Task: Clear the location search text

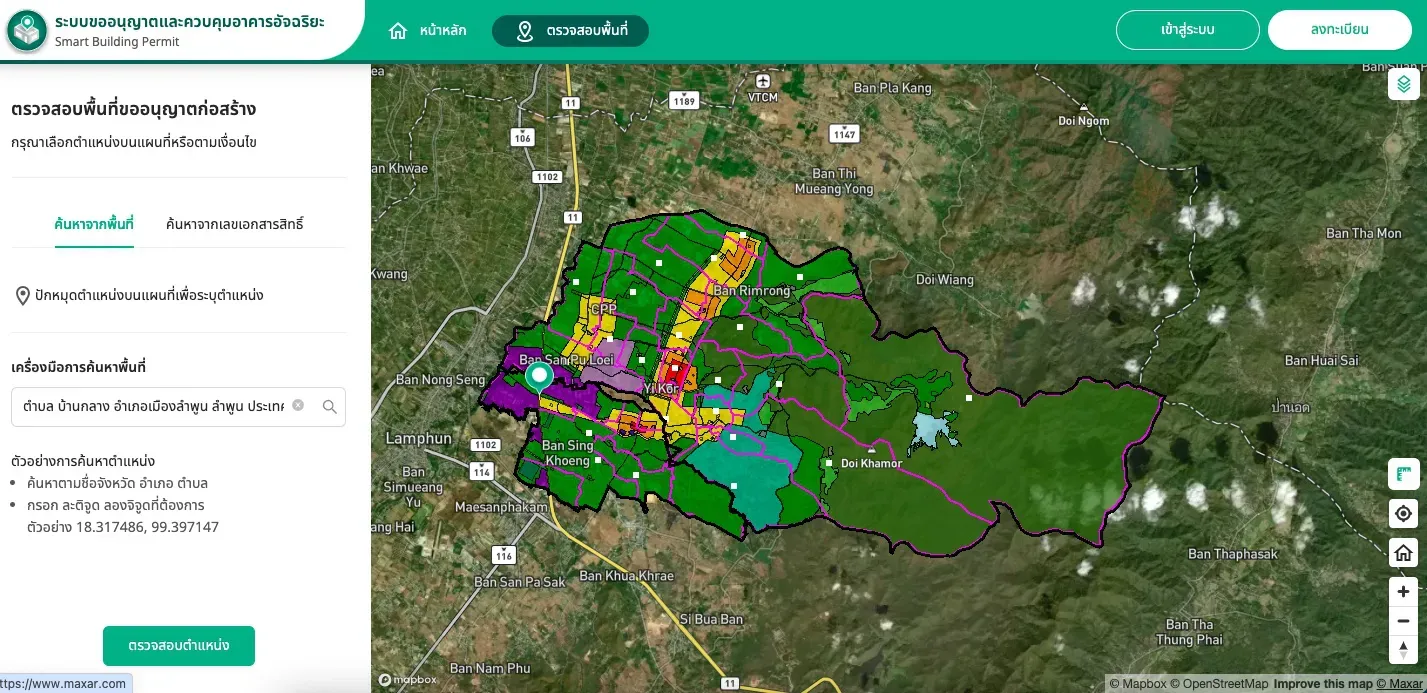Action: click(x=298, y=406)
